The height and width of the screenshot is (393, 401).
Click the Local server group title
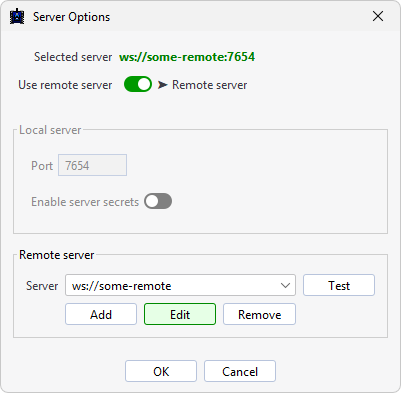tap(50, 130)
